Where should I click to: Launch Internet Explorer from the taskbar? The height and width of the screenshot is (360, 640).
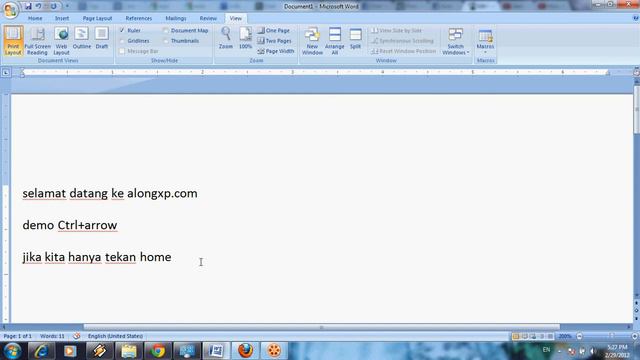(x=41, y=351)
